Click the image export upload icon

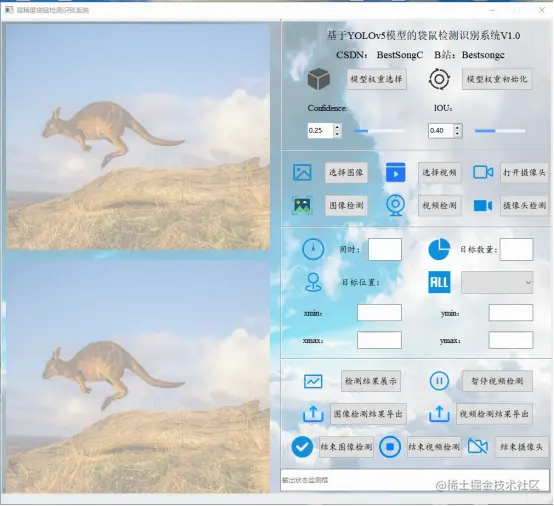[313, 414]
